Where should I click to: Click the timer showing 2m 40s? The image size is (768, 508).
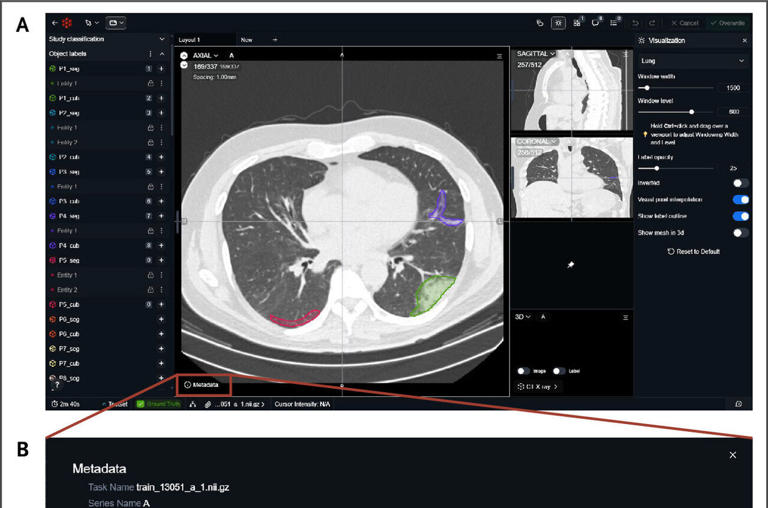(65, 404)
